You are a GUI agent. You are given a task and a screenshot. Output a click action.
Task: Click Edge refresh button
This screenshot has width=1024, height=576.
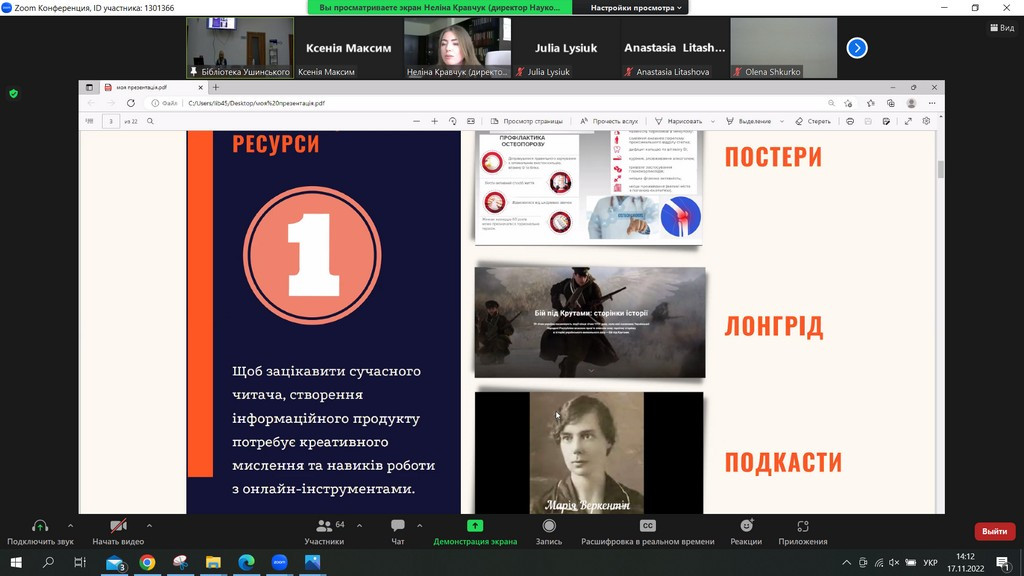click(131, 103)
